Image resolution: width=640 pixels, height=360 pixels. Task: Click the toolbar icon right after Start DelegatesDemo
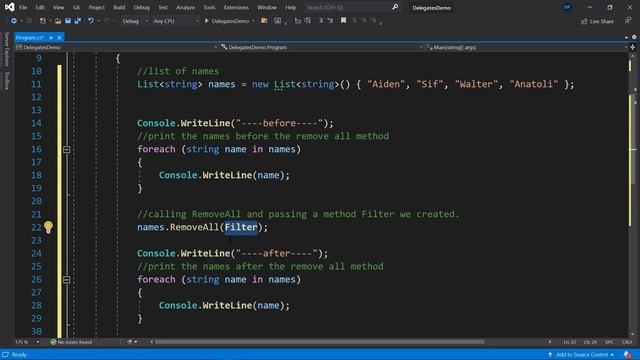coord(264,21)
